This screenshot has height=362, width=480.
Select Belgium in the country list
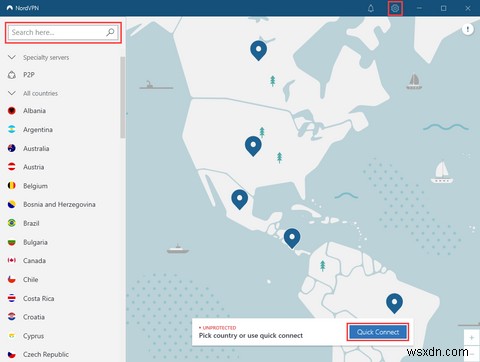[35, 186]
